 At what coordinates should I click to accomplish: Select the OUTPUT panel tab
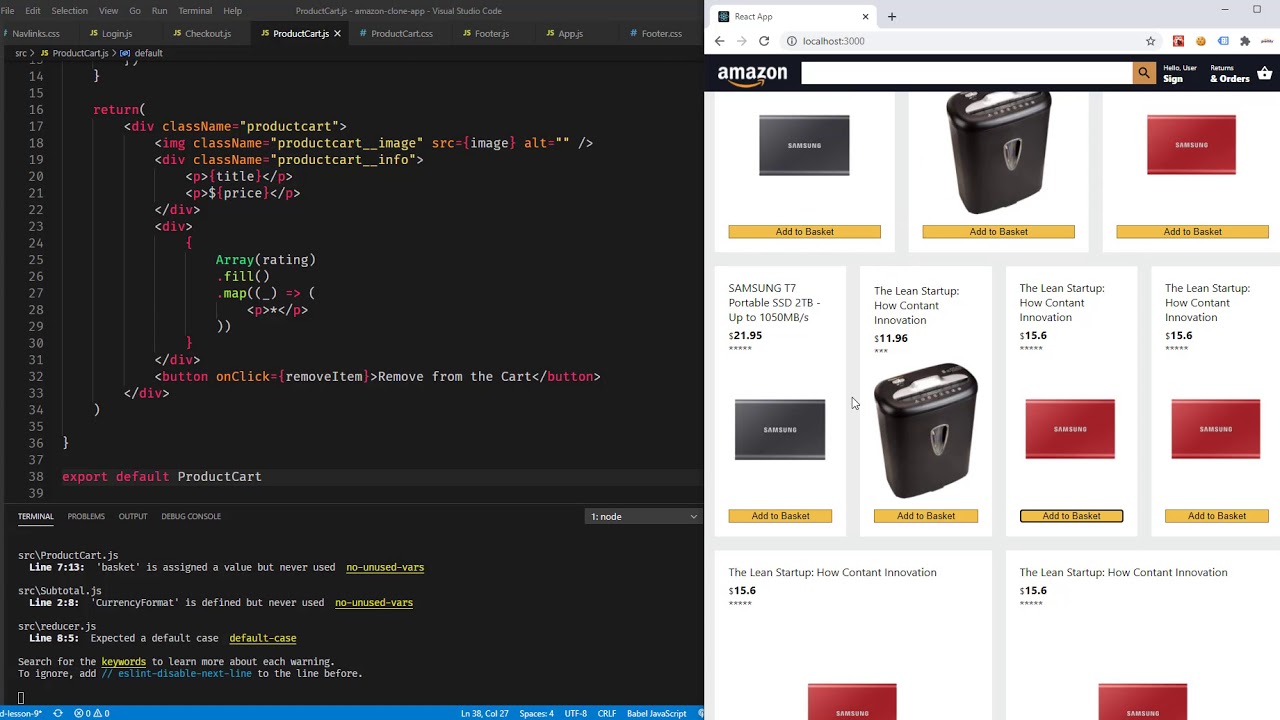click(x=133, y=516)
